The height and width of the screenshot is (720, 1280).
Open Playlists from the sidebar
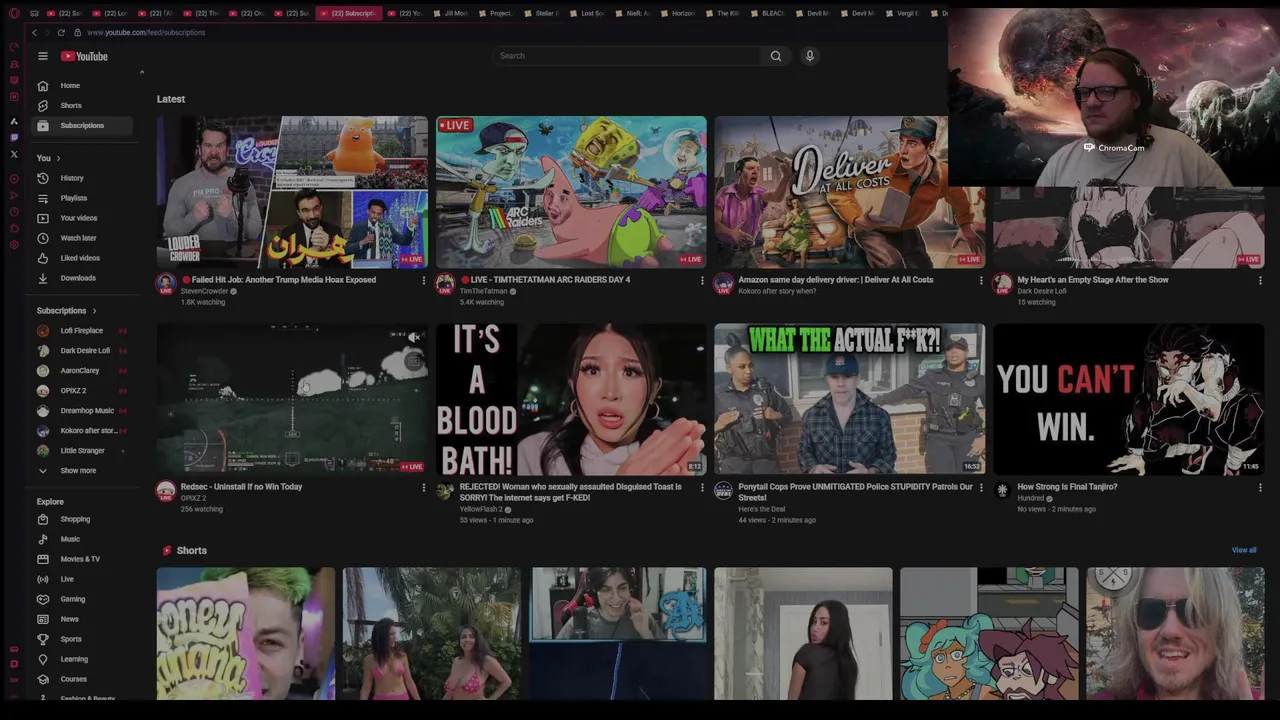[83, 198]
